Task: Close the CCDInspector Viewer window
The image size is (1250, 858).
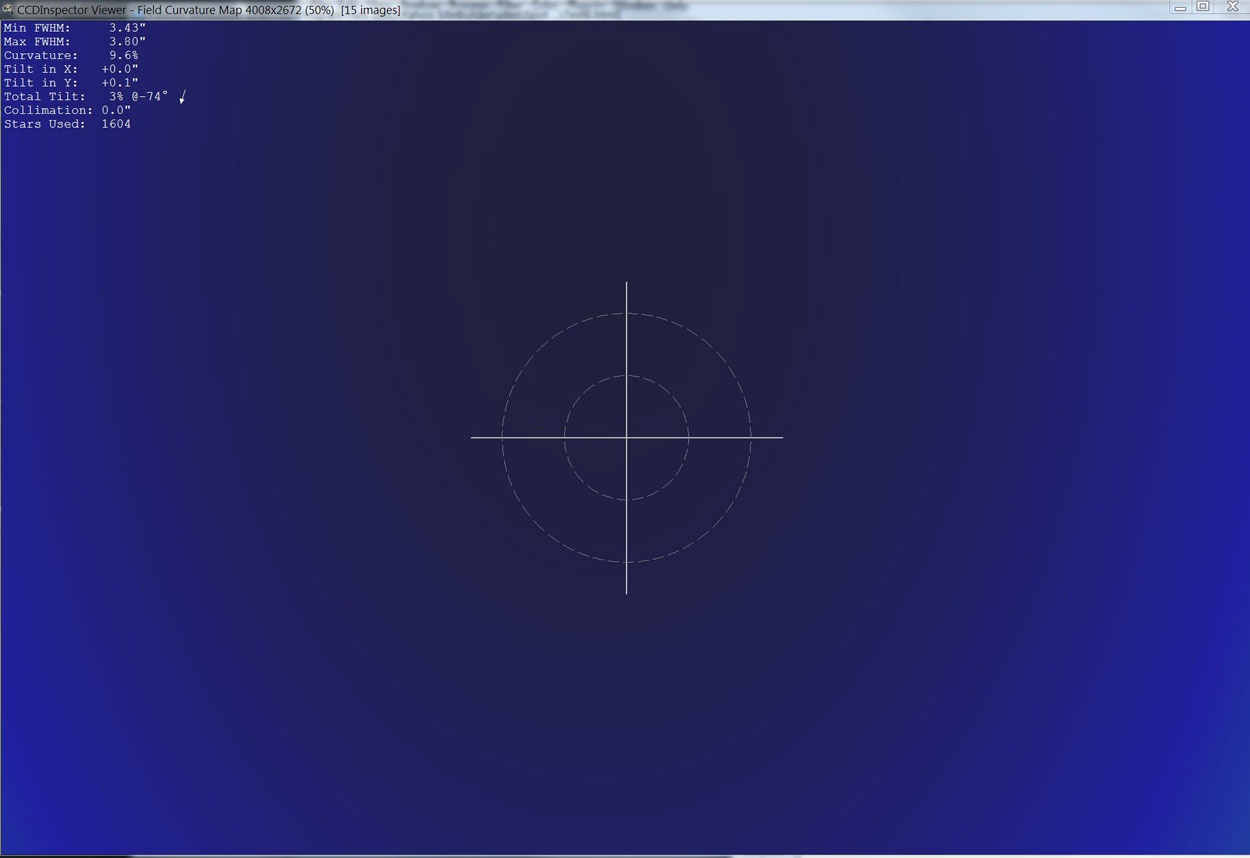Action: [x=1232, y=8]
